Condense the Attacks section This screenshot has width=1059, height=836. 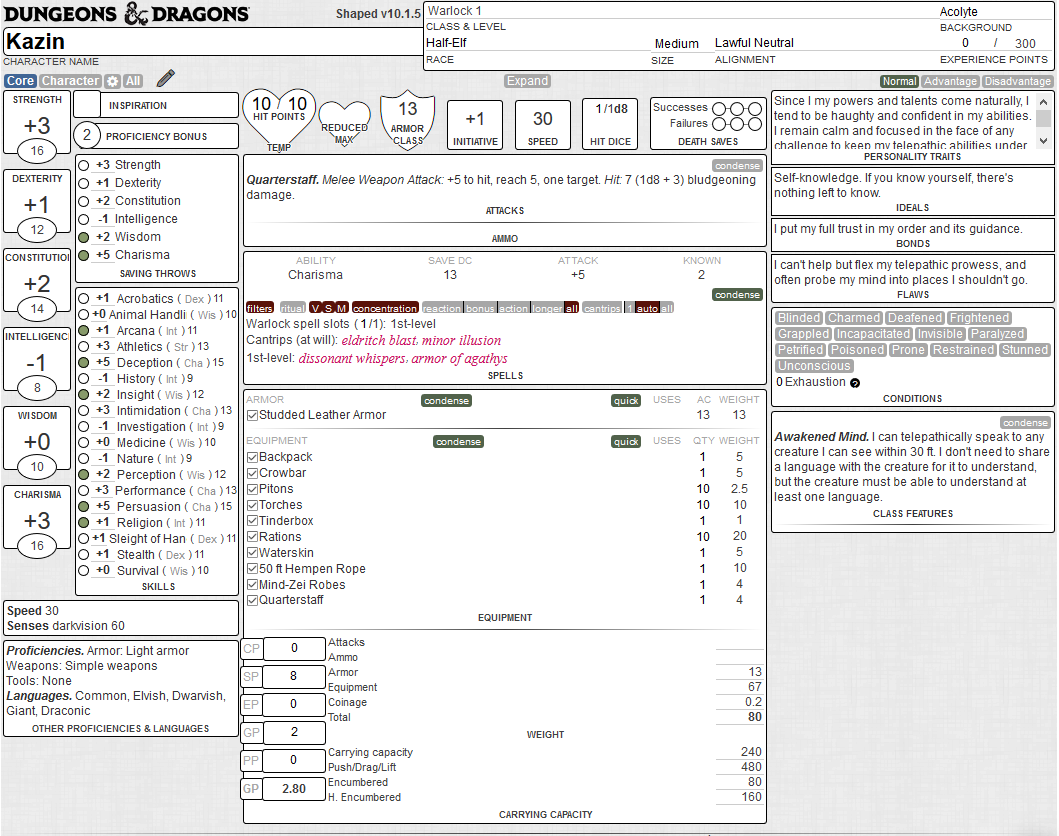coord(737,166)
